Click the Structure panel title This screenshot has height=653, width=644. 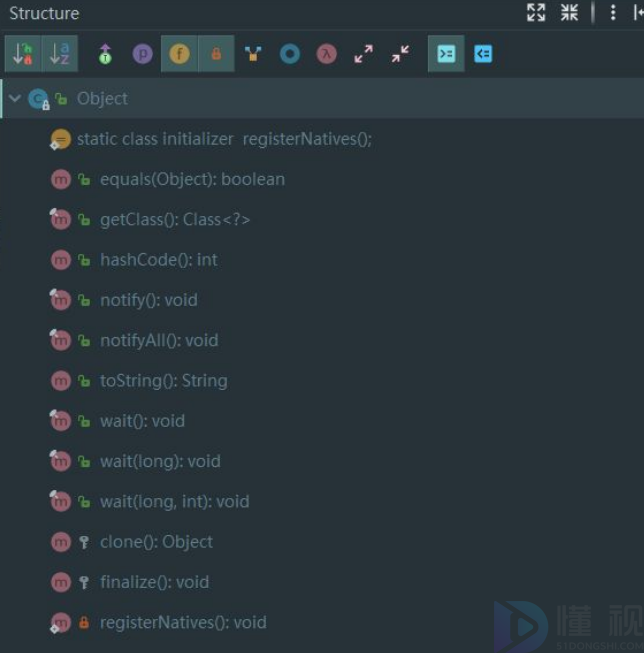point(44,13)
